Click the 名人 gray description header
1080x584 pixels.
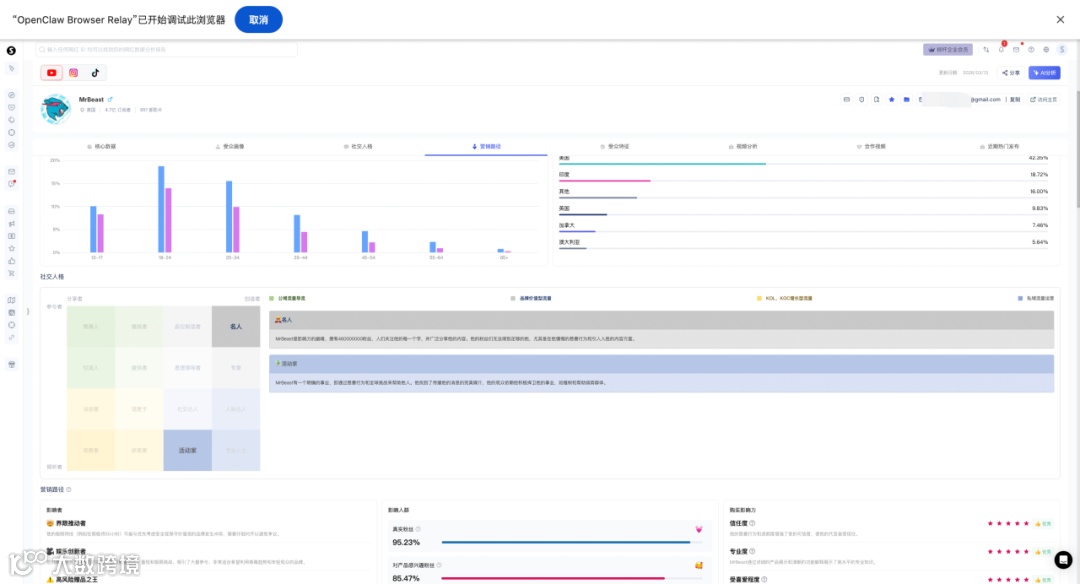click(x=661, y=320)
